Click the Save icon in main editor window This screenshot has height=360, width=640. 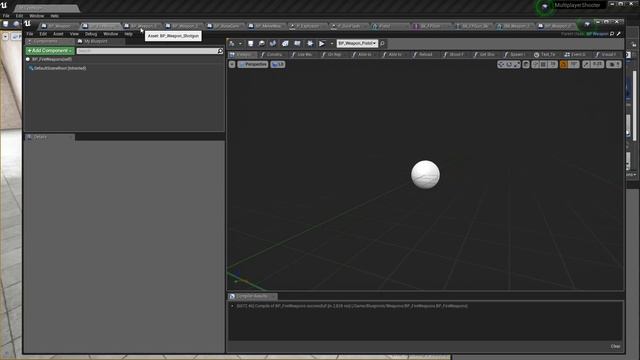6,24
